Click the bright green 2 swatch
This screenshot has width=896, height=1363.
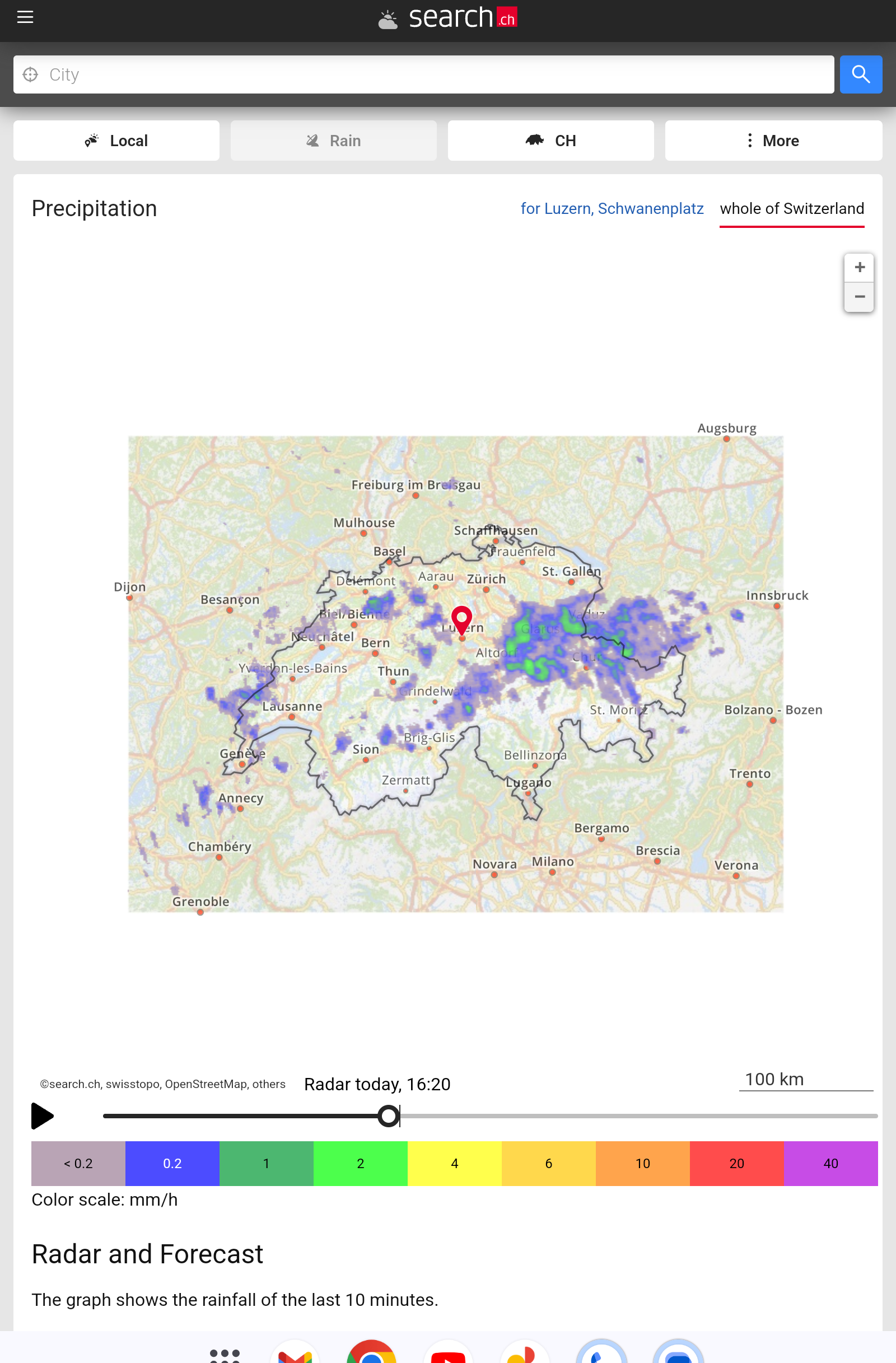(361, 1163)
